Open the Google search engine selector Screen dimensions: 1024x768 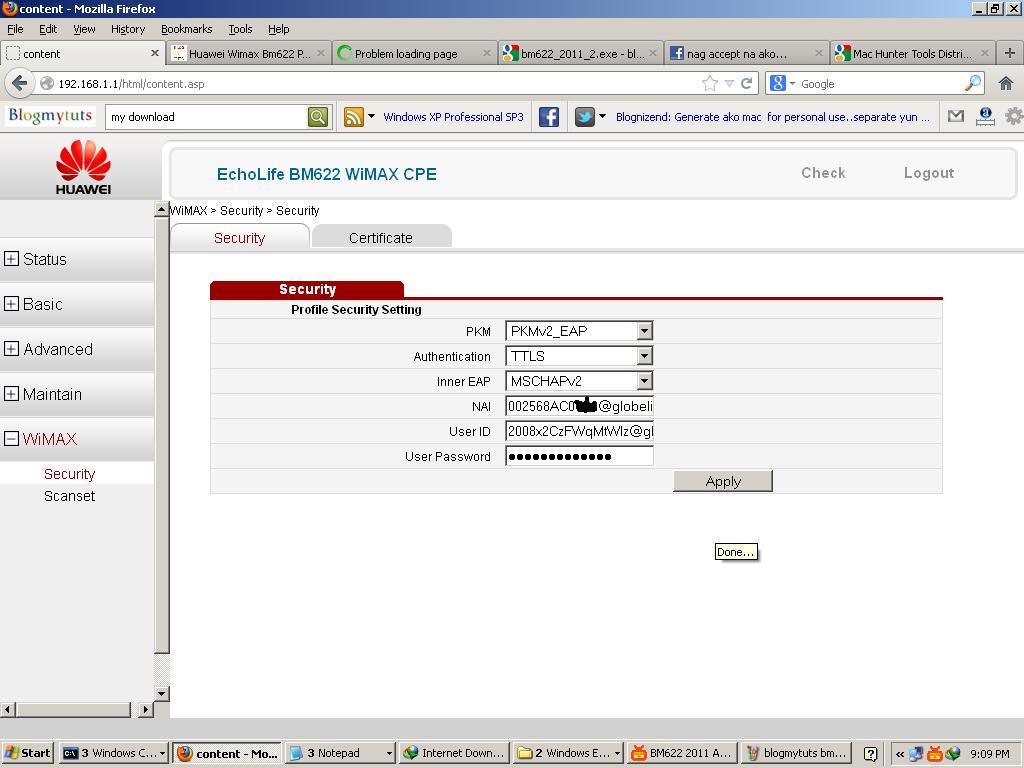tap(782, 83)
